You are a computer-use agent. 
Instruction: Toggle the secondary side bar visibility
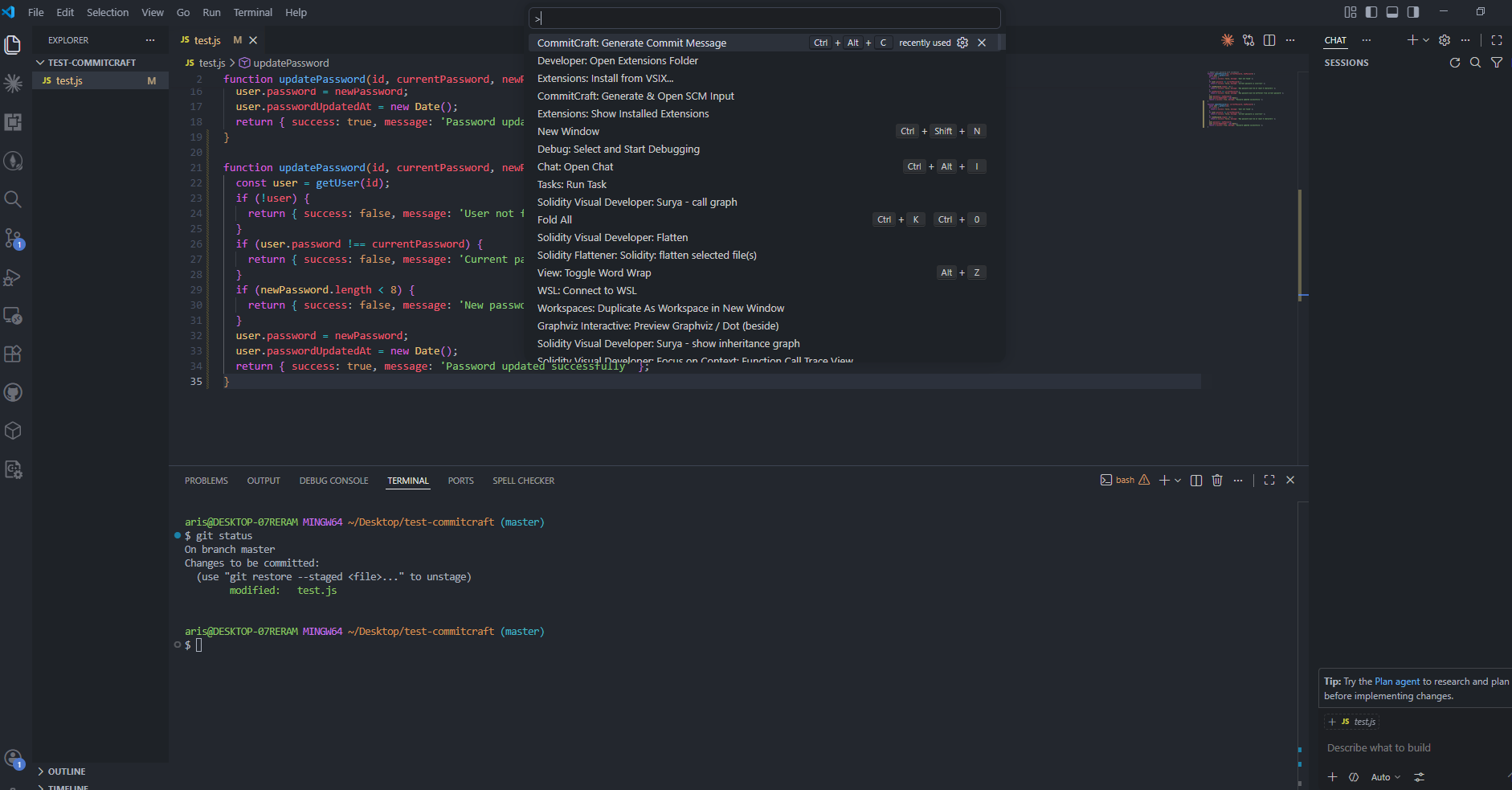[x=1413, y=12]
